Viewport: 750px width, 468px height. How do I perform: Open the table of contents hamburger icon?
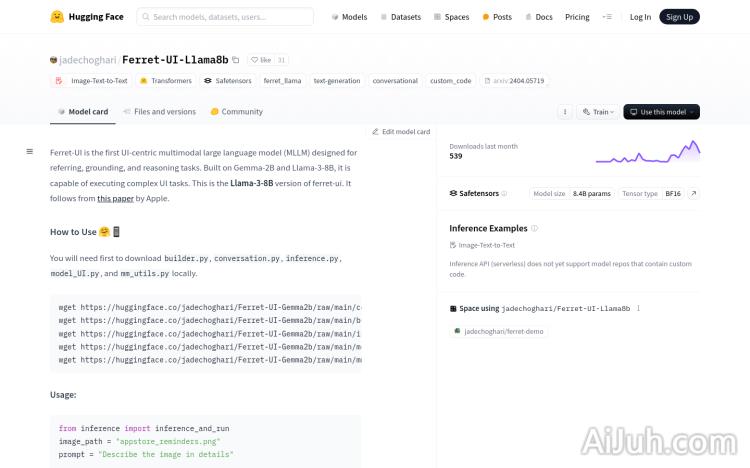tap(29, 152)
